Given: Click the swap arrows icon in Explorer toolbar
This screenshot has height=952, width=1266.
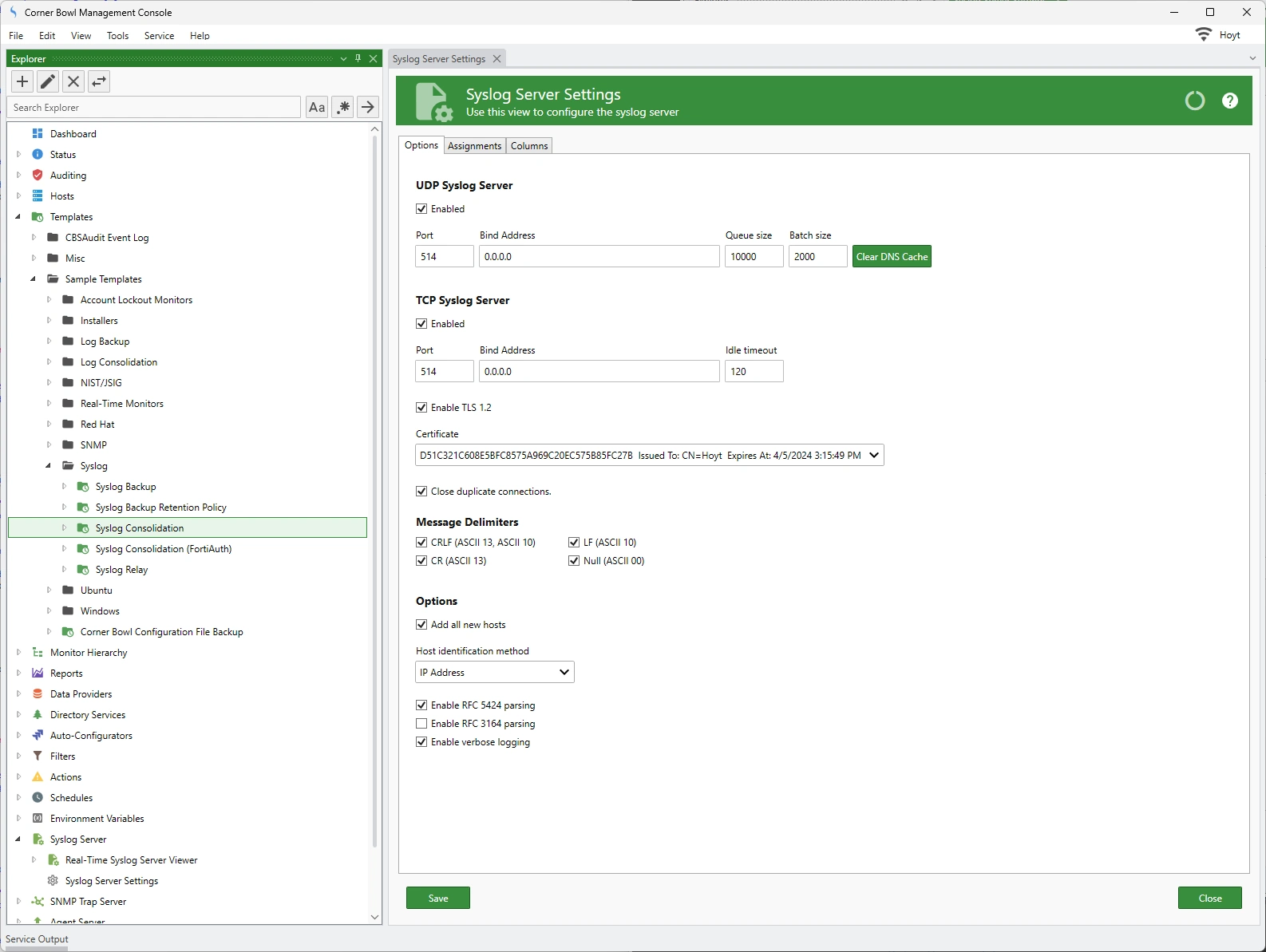Looking at the screenshot, I should (x=99, y=81).
